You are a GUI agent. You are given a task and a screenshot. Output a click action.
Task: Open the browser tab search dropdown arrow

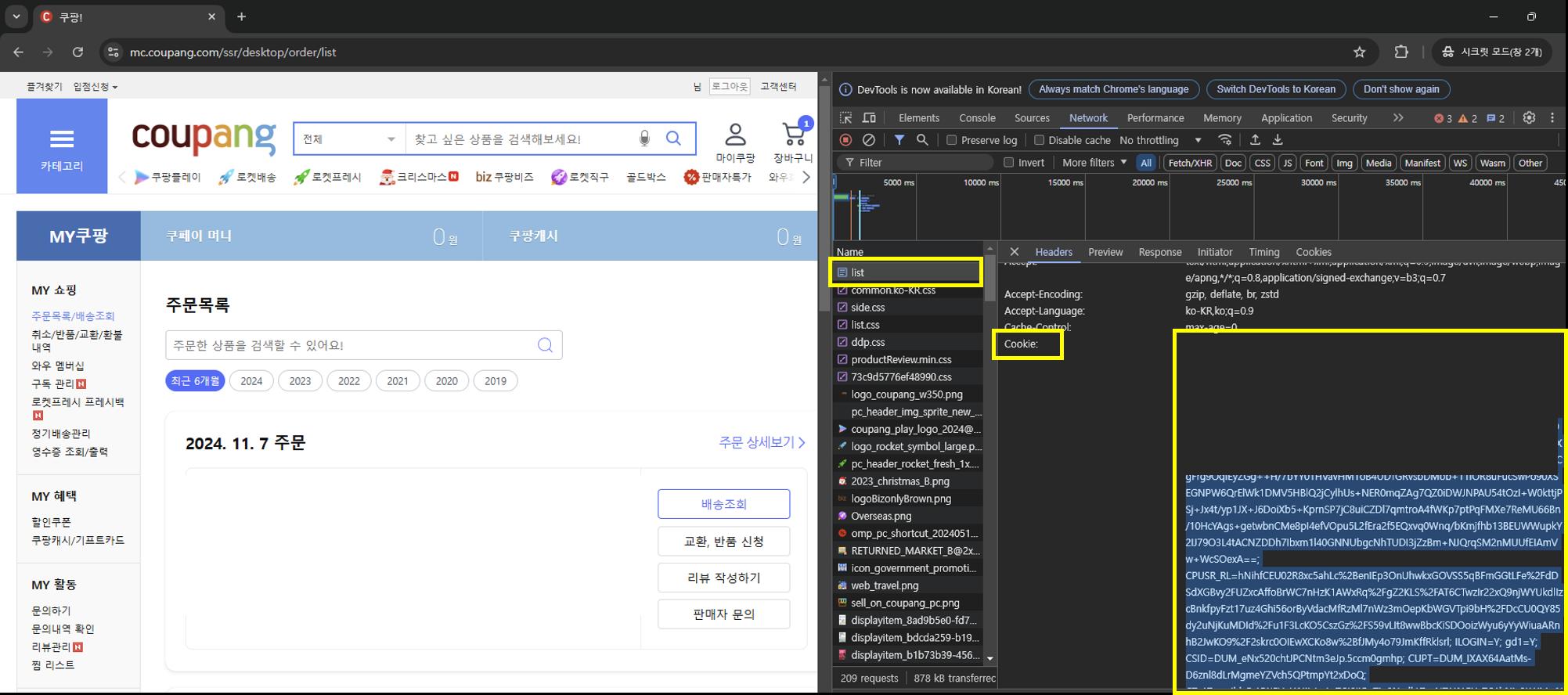pos(16,16)
